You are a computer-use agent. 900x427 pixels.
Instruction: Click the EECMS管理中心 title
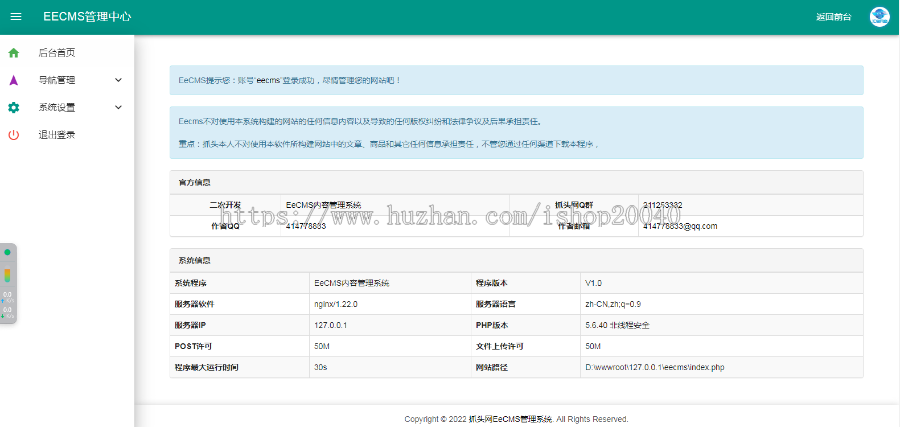tap(87, 17)
